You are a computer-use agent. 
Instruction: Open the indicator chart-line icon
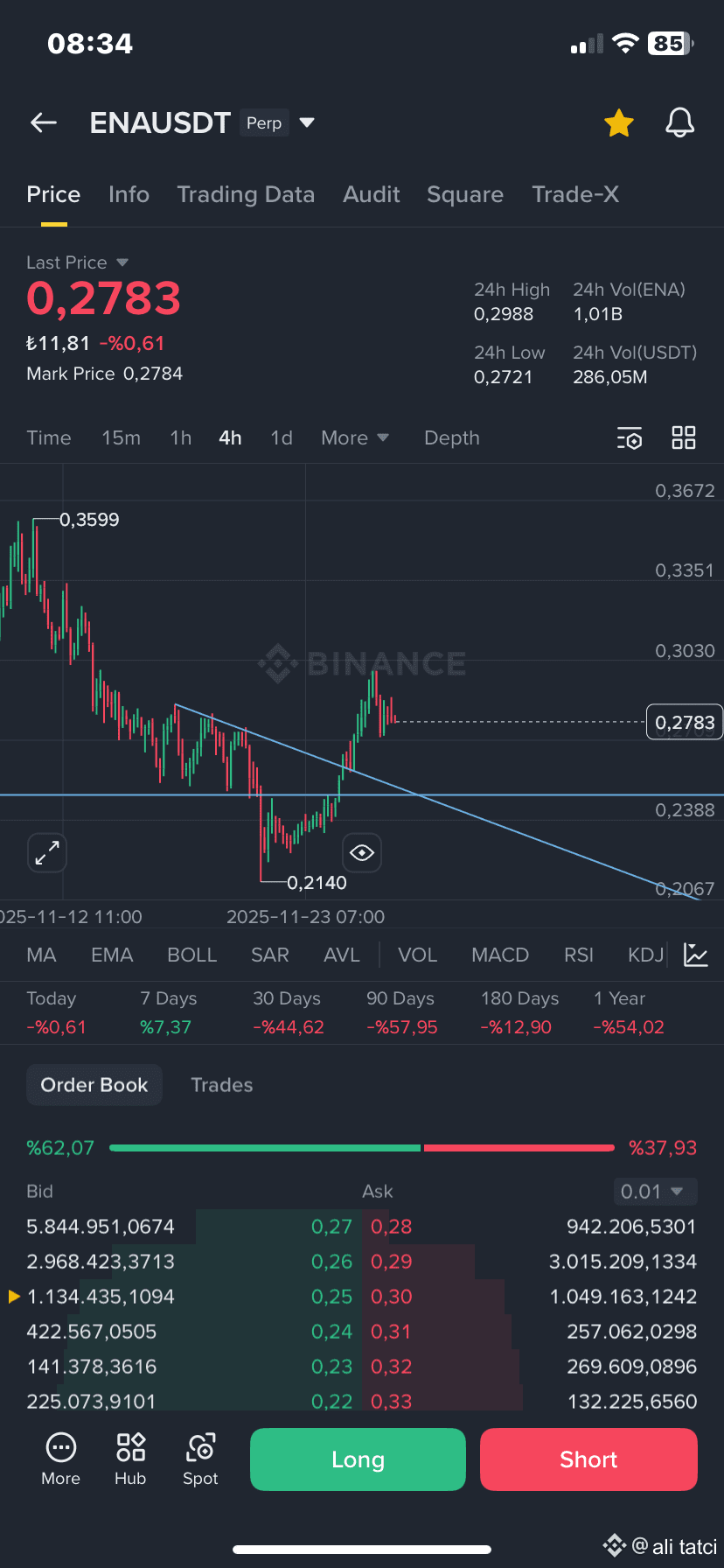pos(696,955)
